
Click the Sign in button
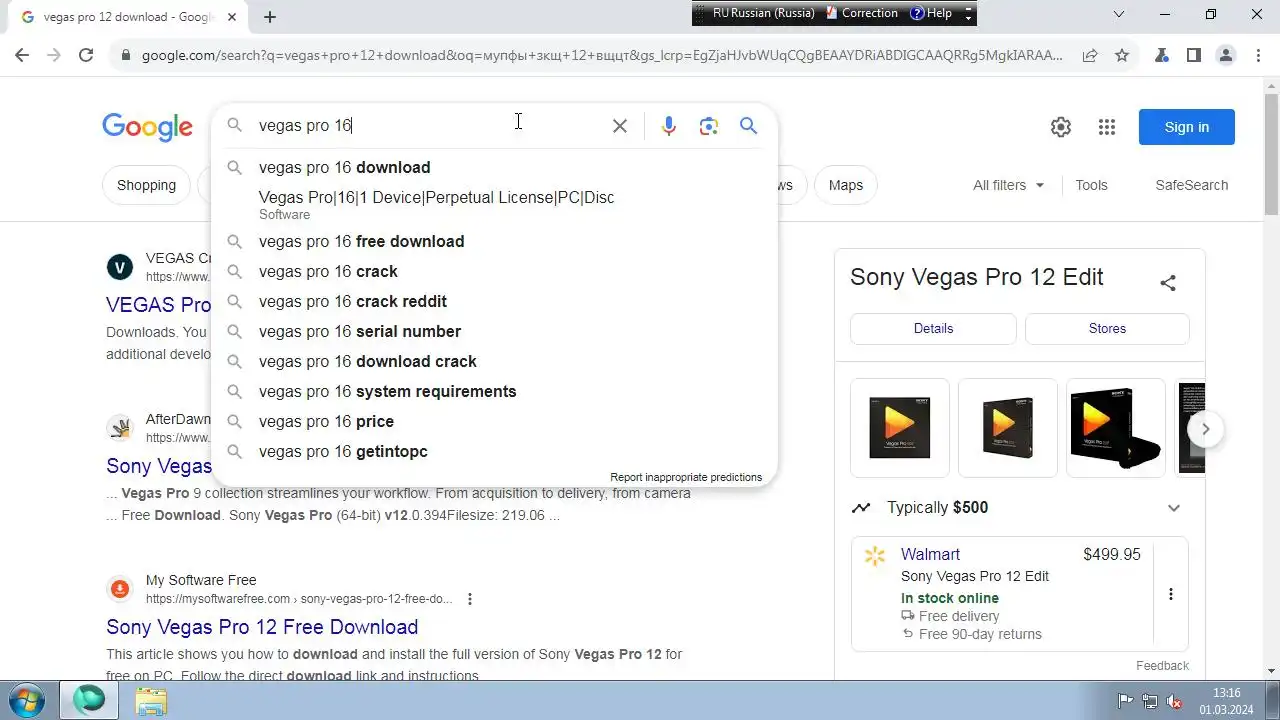click(1187, 127)
